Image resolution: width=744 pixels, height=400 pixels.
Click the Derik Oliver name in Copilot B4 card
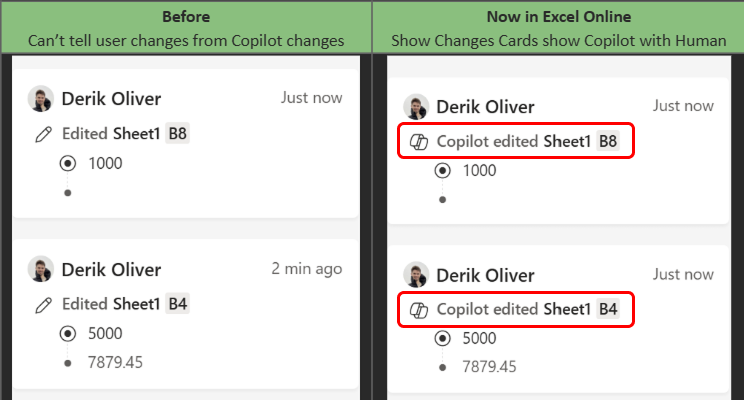(x=485, y=275)
